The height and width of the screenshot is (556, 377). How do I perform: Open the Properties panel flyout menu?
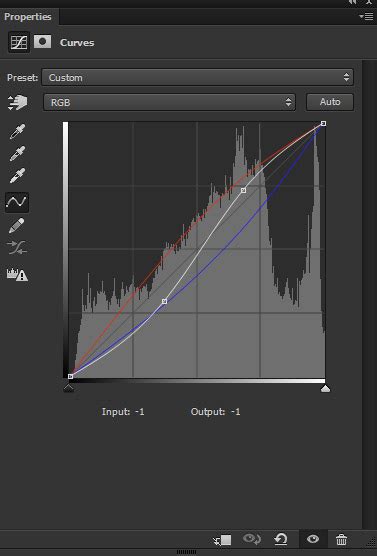(x=366, y=16)
